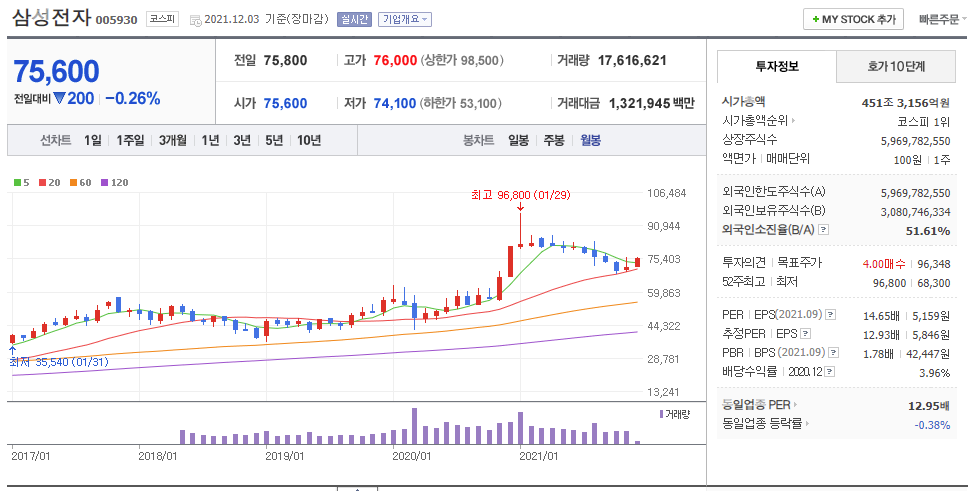The image size is (970, 491).
Task: Click the orange 60-day moving average legend
Action: pyautogui.click(x=80, y=182)
